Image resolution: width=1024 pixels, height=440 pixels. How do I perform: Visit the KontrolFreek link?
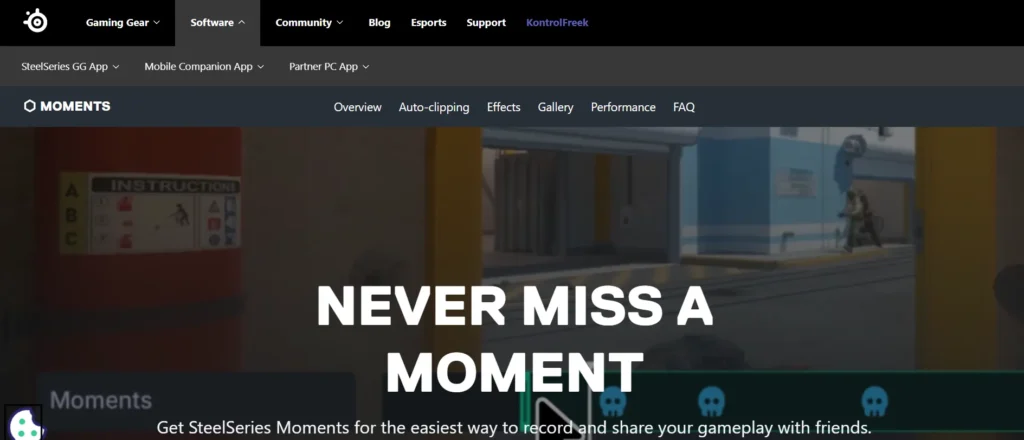point(557,22)
